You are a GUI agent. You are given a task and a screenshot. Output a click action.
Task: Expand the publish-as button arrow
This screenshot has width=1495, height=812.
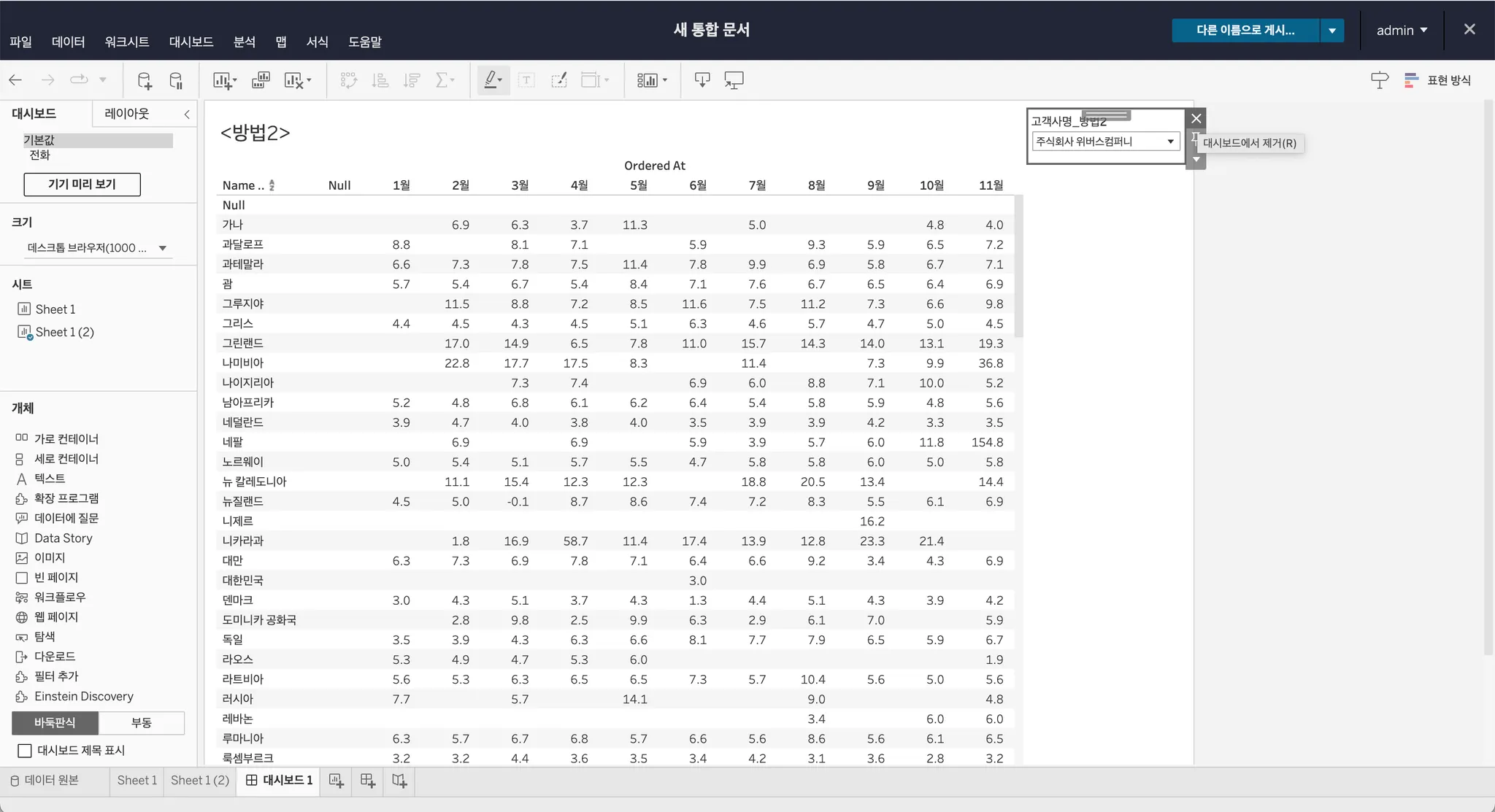point(1331,31)
